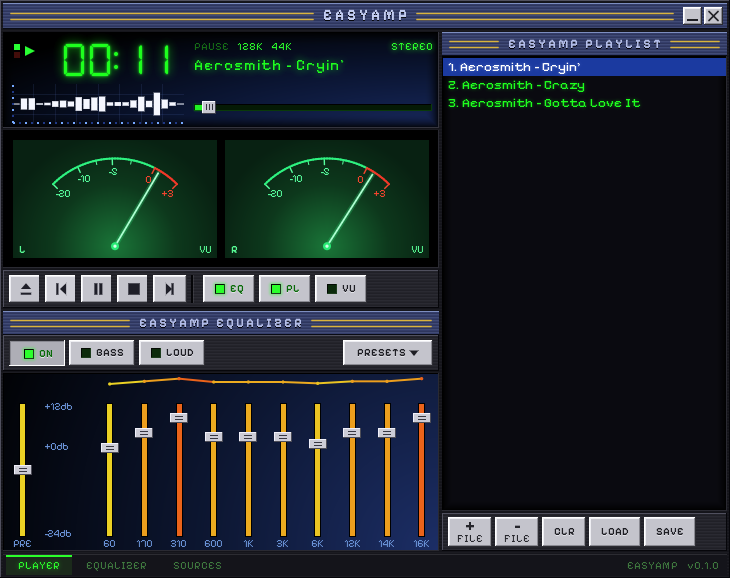Click the + FILE button
730x578 pixels.
coord(469,531)
